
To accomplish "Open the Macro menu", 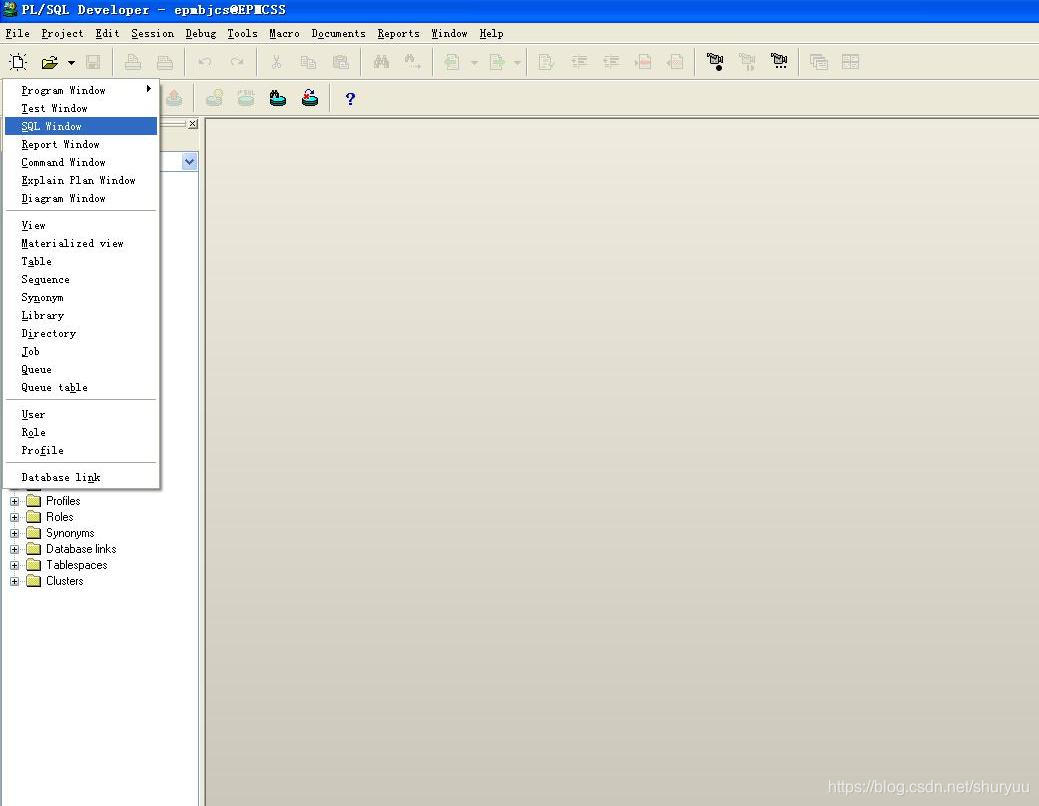I will pos(284,33).
